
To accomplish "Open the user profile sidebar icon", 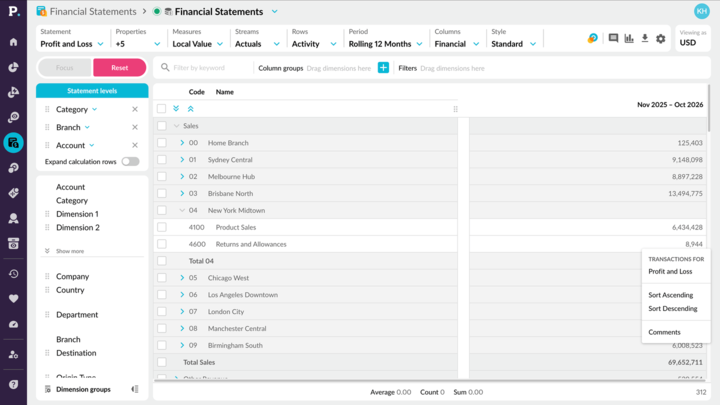I will (x=13, y=218).
